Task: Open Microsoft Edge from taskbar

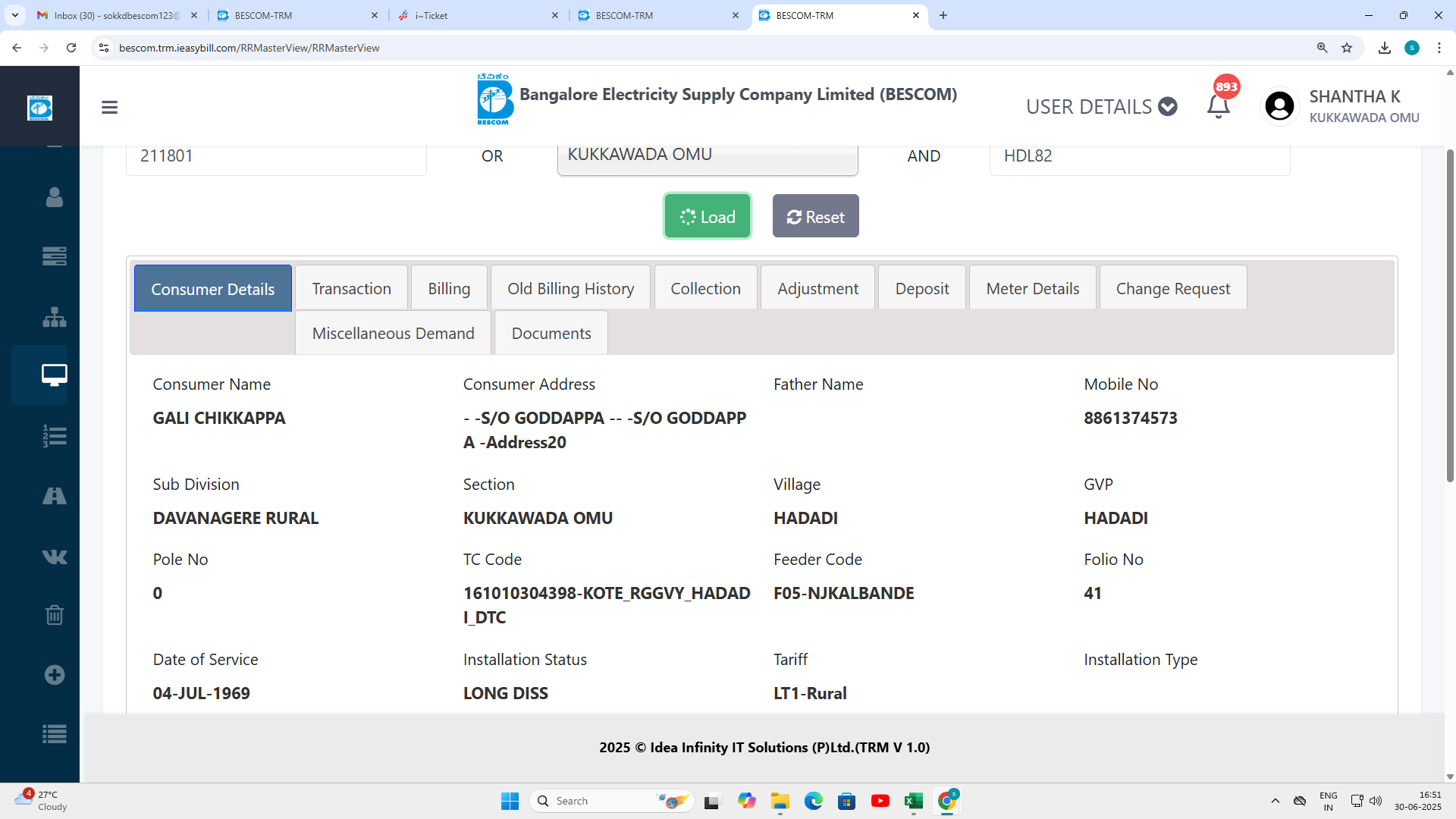Action: [x=813, y=801]
